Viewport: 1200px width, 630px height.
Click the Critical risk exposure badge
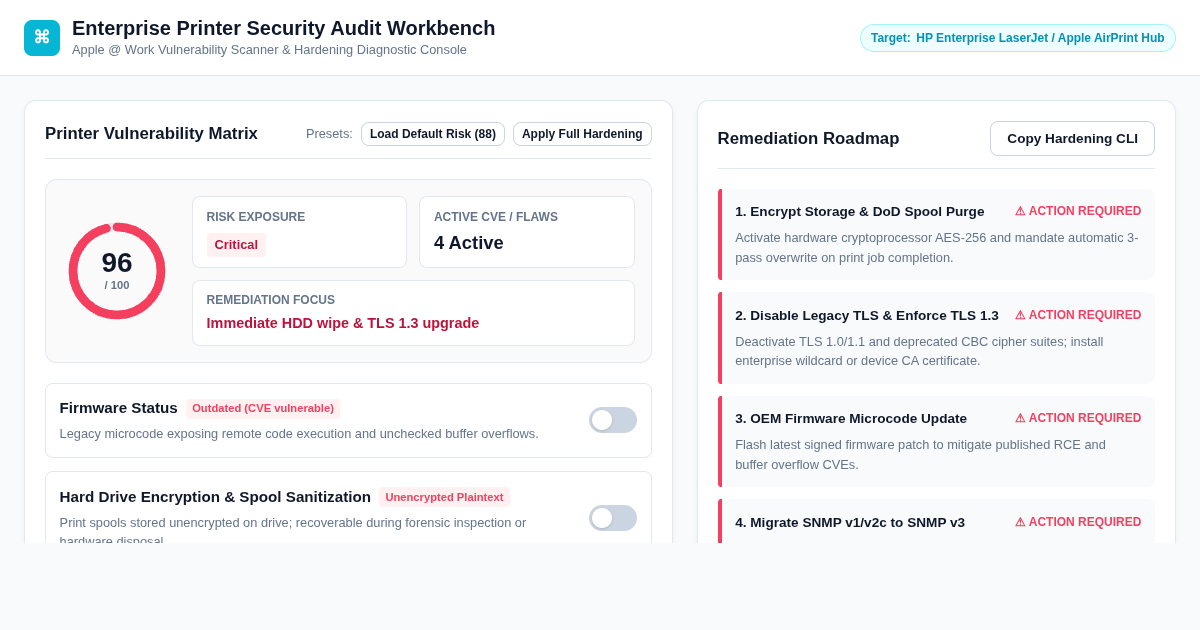[236, 245]
